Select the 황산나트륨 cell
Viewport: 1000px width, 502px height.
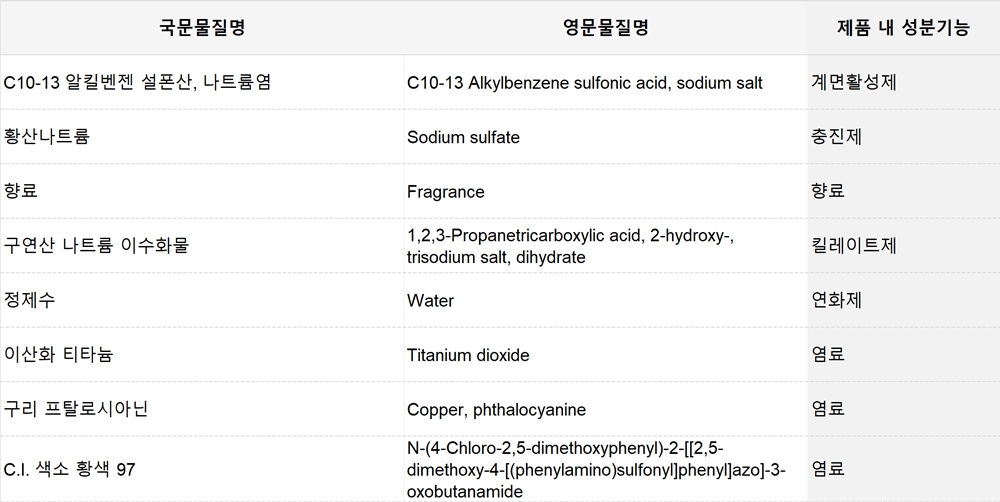coord(202,137)
